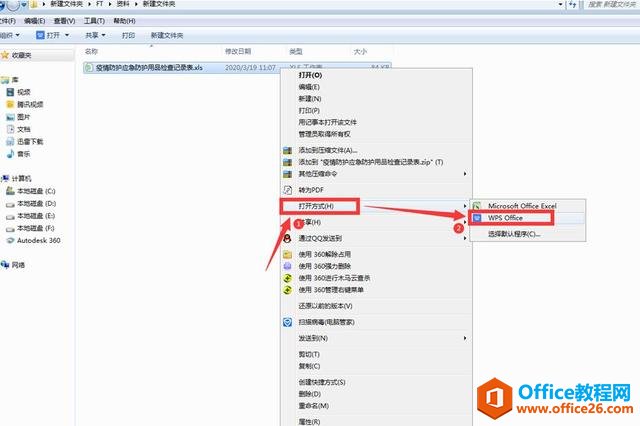Viewport: 640px width, 426px height.
Task: Click the search box at top right
Action: pyautogui.click(x=611, y=4)
